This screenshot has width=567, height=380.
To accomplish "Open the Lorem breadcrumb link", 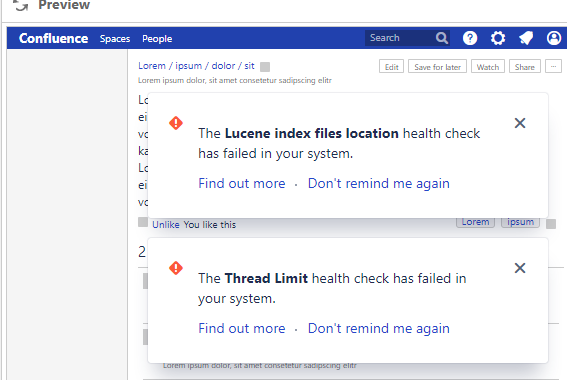I will [152, 66].
